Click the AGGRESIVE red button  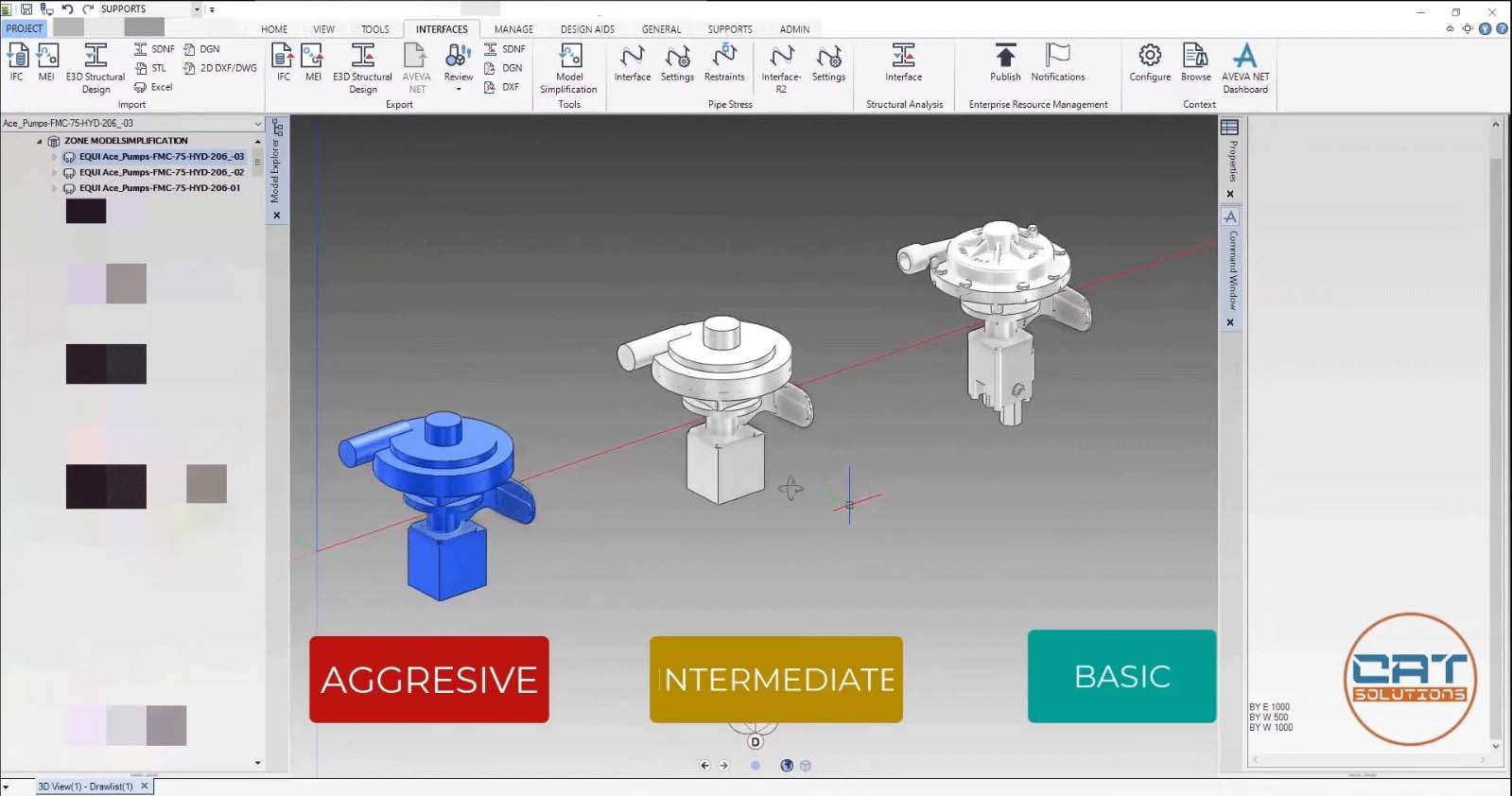428,679
